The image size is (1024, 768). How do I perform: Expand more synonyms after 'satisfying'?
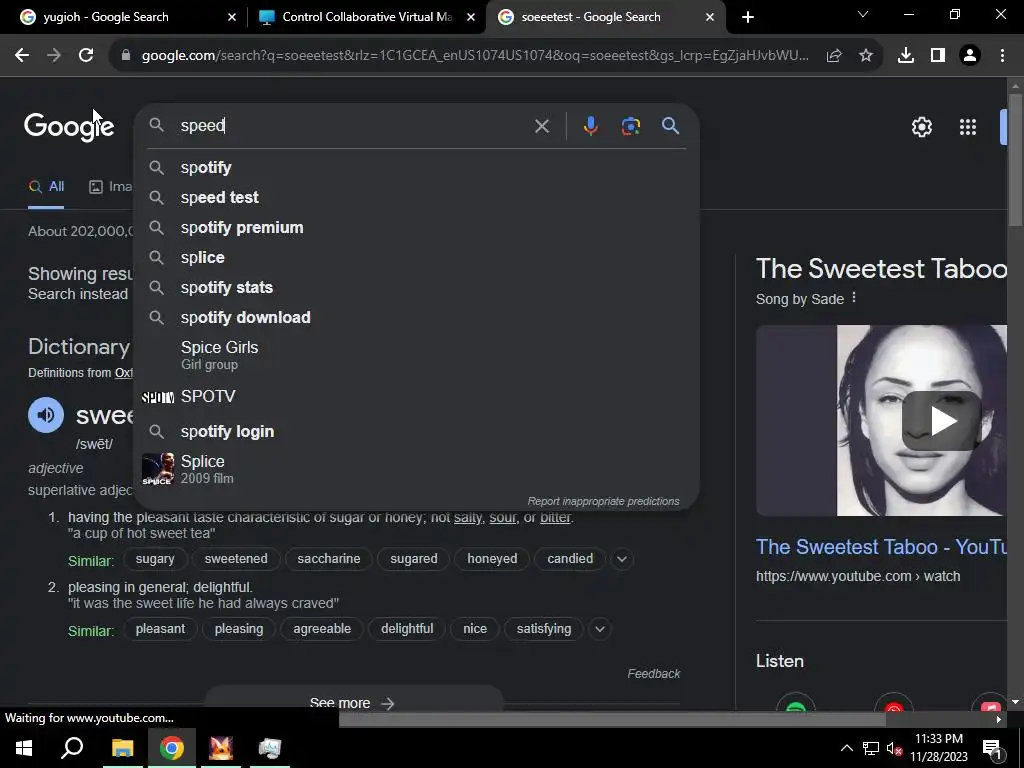point(600,629)
